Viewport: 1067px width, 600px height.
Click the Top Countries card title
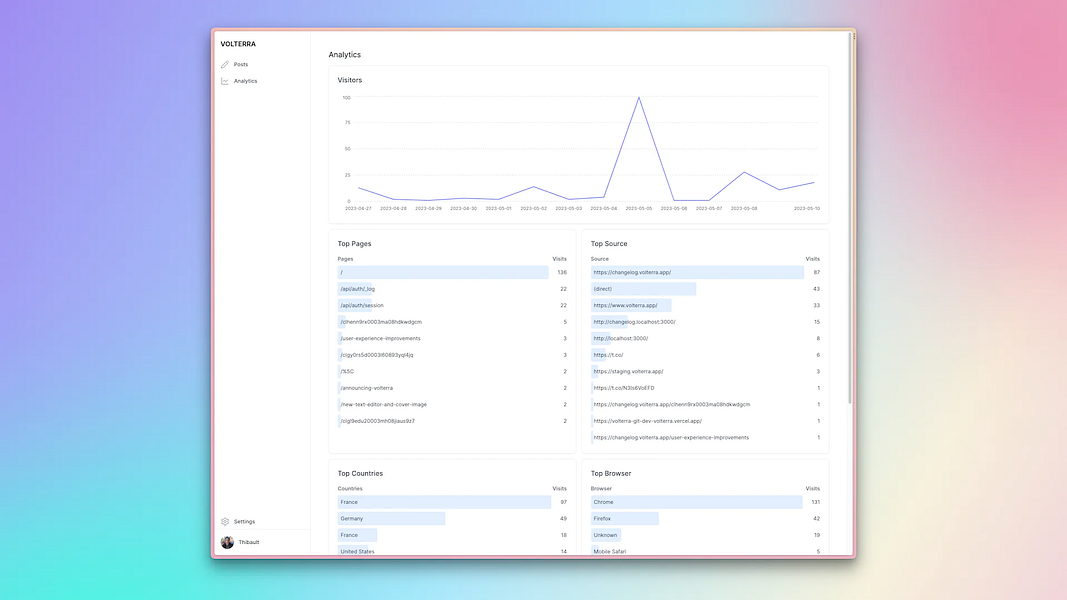[360, 473]
